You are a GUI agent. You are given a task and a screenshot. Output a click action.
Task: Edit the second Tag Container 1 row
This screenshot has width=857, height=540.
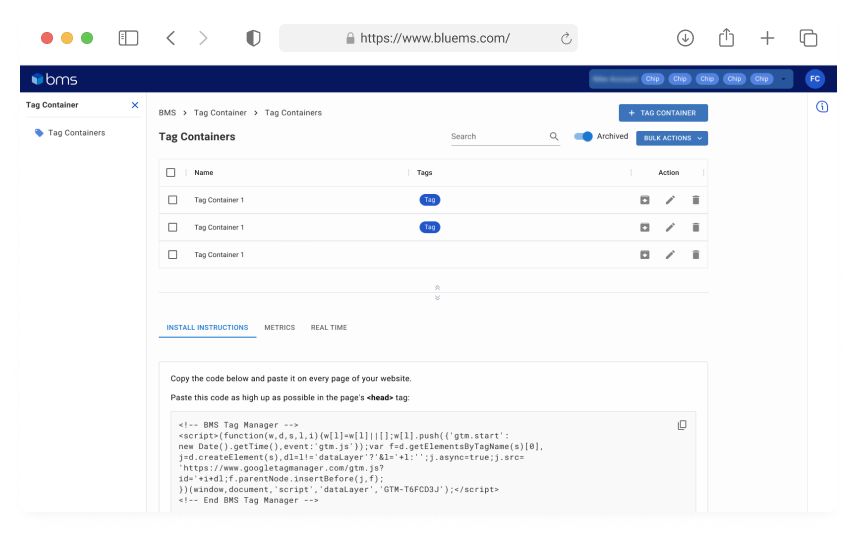coord(670,227)
